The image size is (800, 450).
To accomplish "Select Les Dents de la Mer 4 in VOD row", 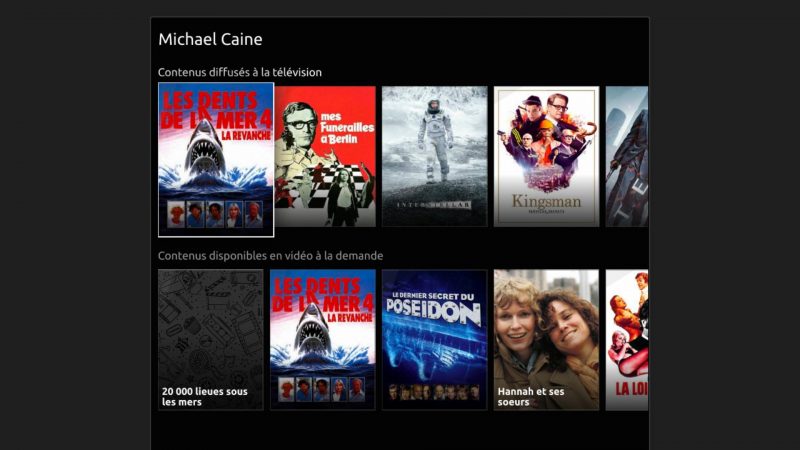I will (x=322, y=340).
